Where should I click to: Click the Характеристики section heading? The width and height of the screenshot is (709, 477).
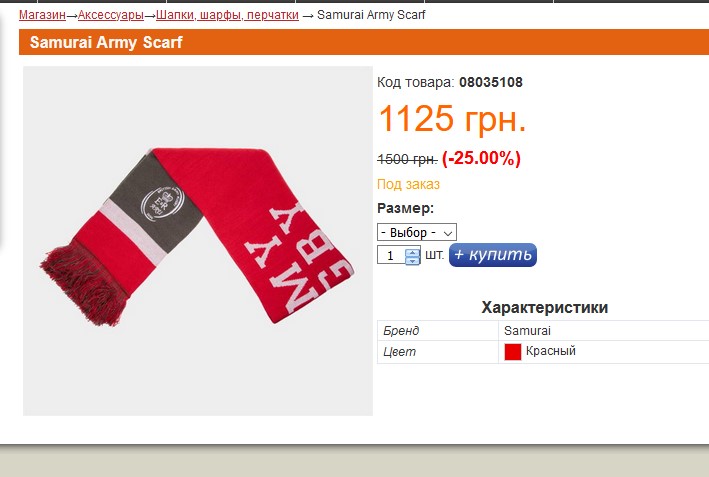pos(544,307)
